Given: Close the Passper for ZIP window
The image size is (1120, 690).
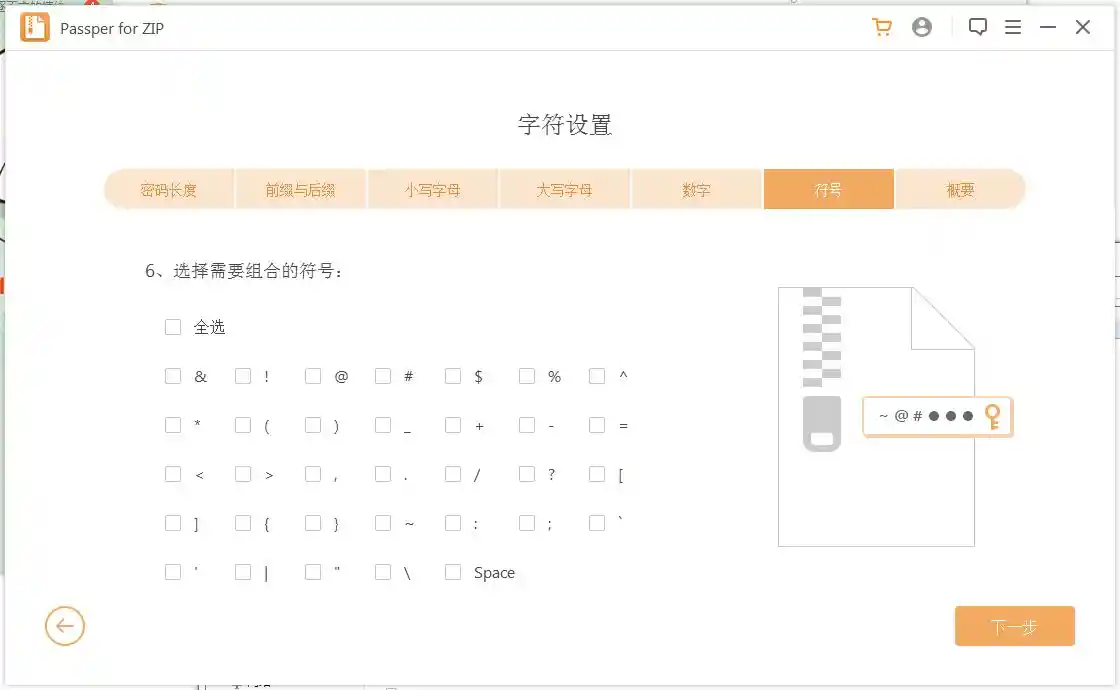Looking at the screenshot, I should point(1083,27).
